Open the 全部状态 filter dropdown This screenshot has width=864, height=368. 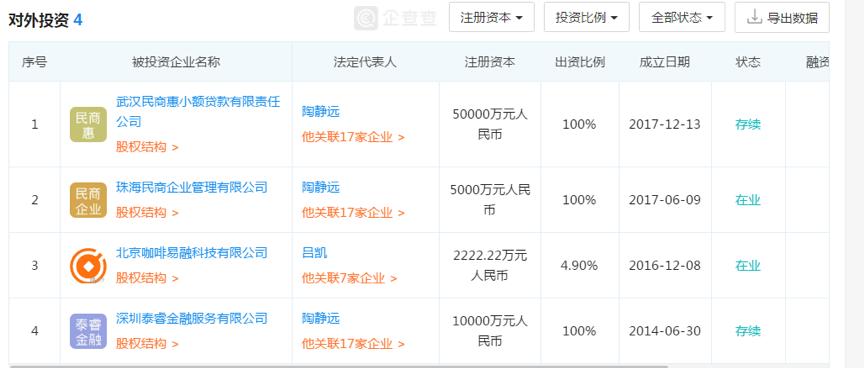click(682, 17)
